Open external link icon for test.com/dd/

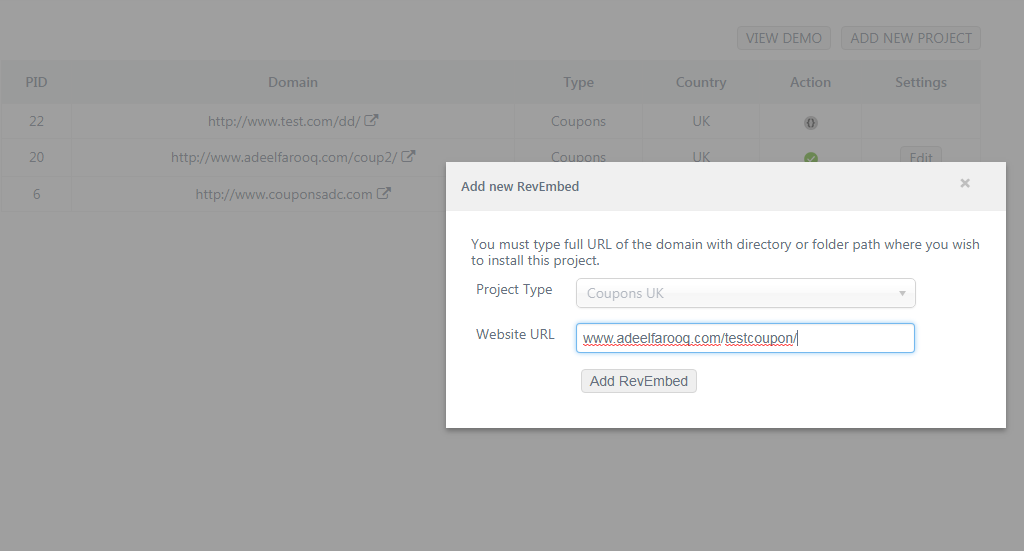(x=371, y=121)
